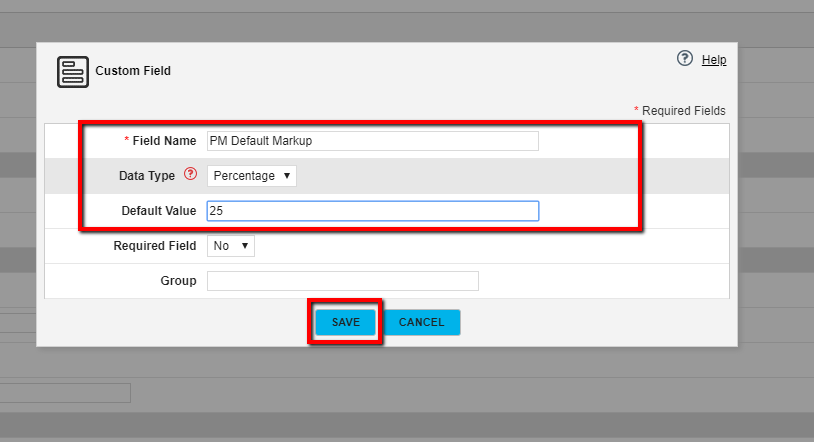Click the Custom Field form icon
The height and width of the screenshot is (442, 814).
click(73, 71)
